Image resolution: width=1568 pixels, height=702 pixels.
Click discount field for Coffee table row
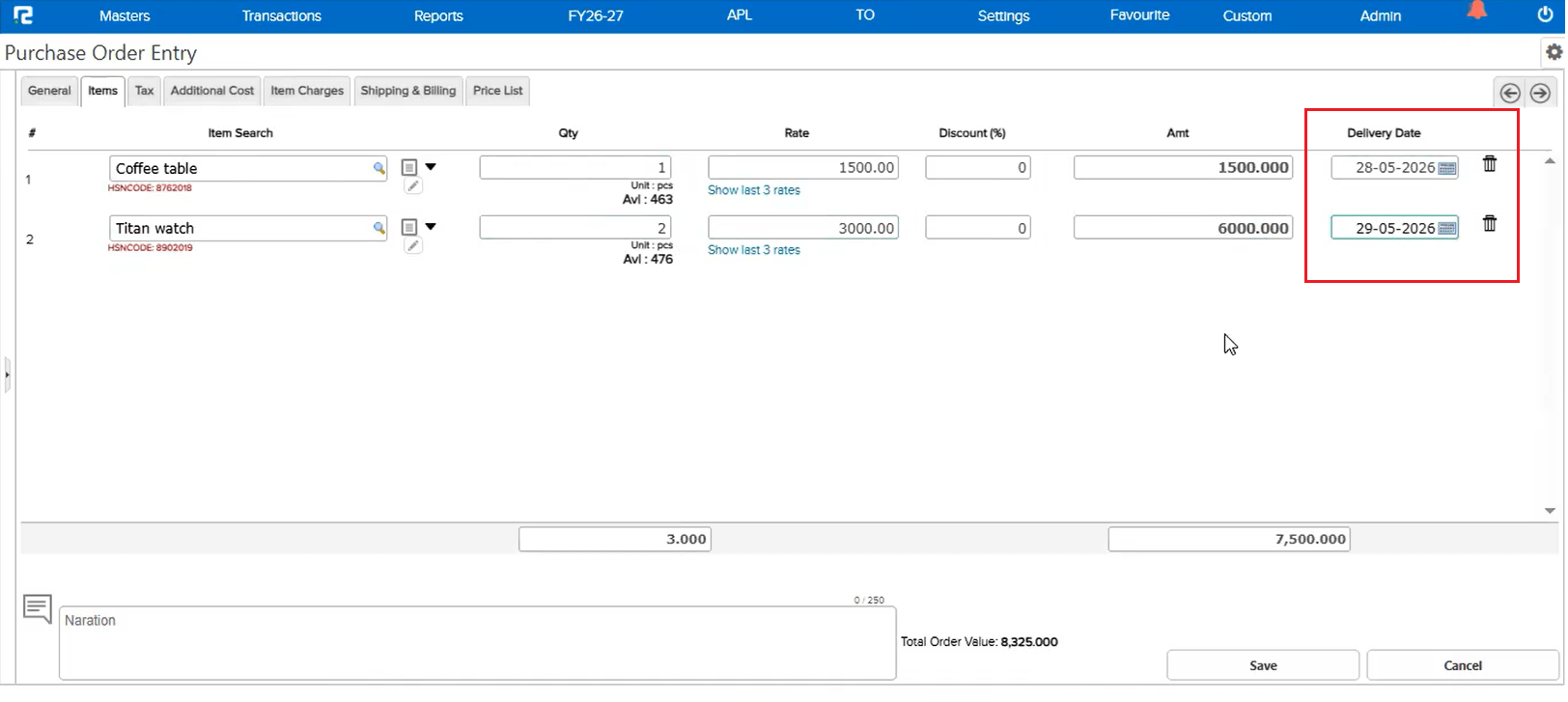[978, 167]
